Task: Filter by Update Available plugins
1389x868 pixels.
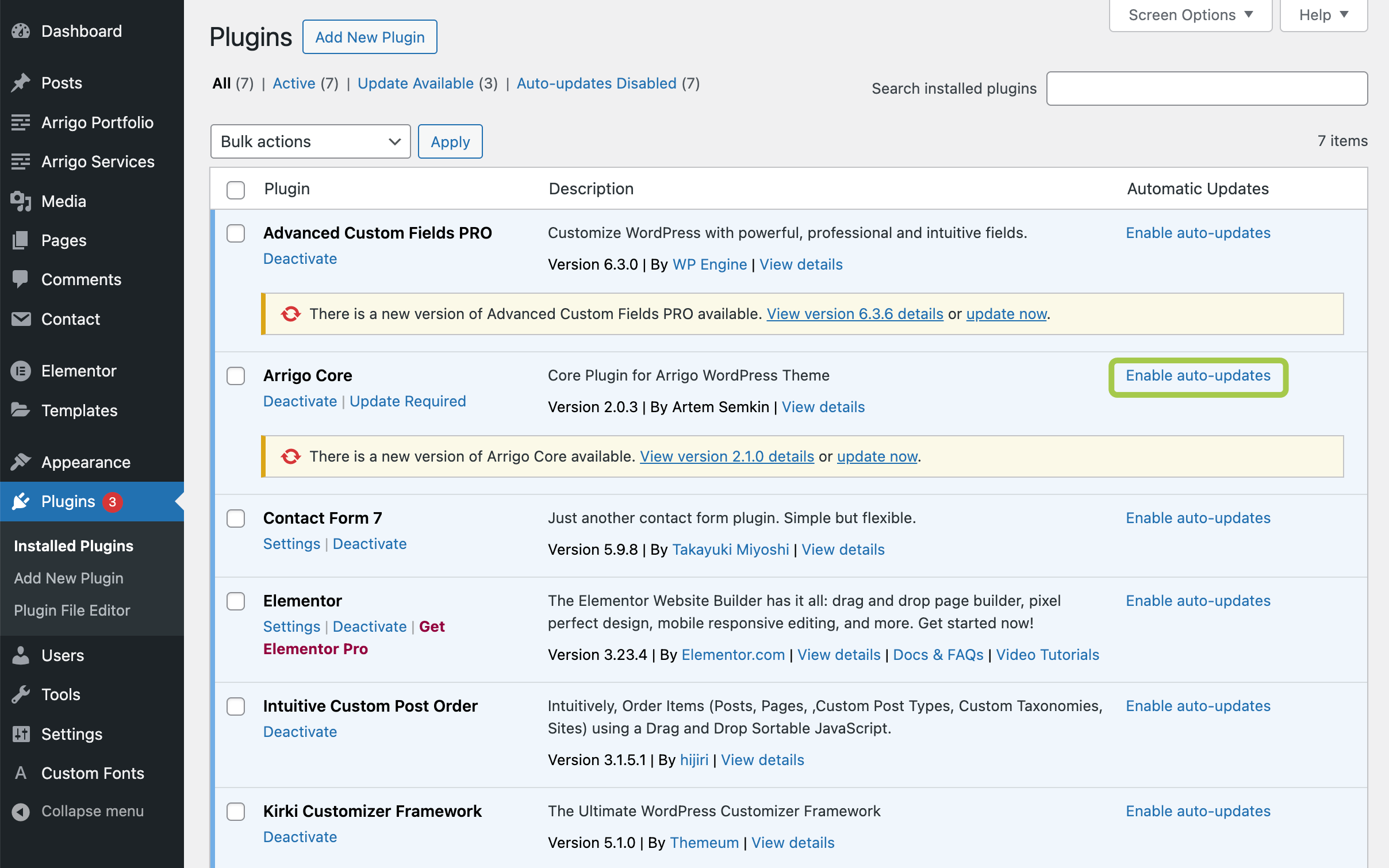Action: coord(416,83)
